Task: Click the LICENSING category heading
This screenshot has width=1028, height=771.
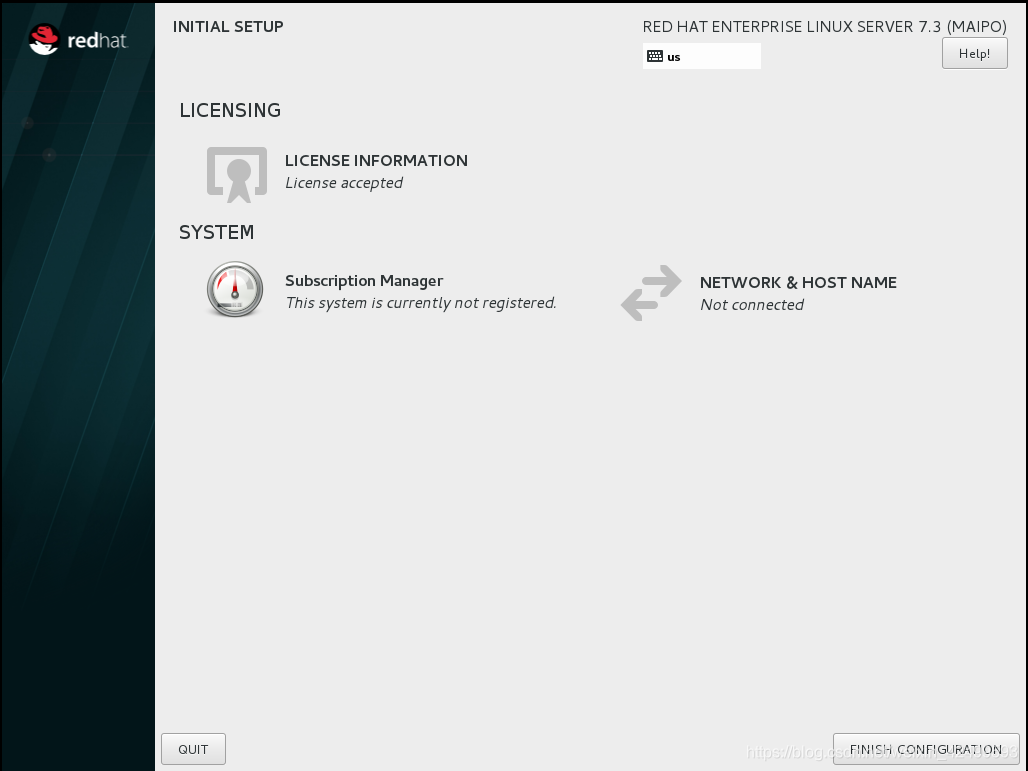Action: pyautogui.click(x=230, y=110)
